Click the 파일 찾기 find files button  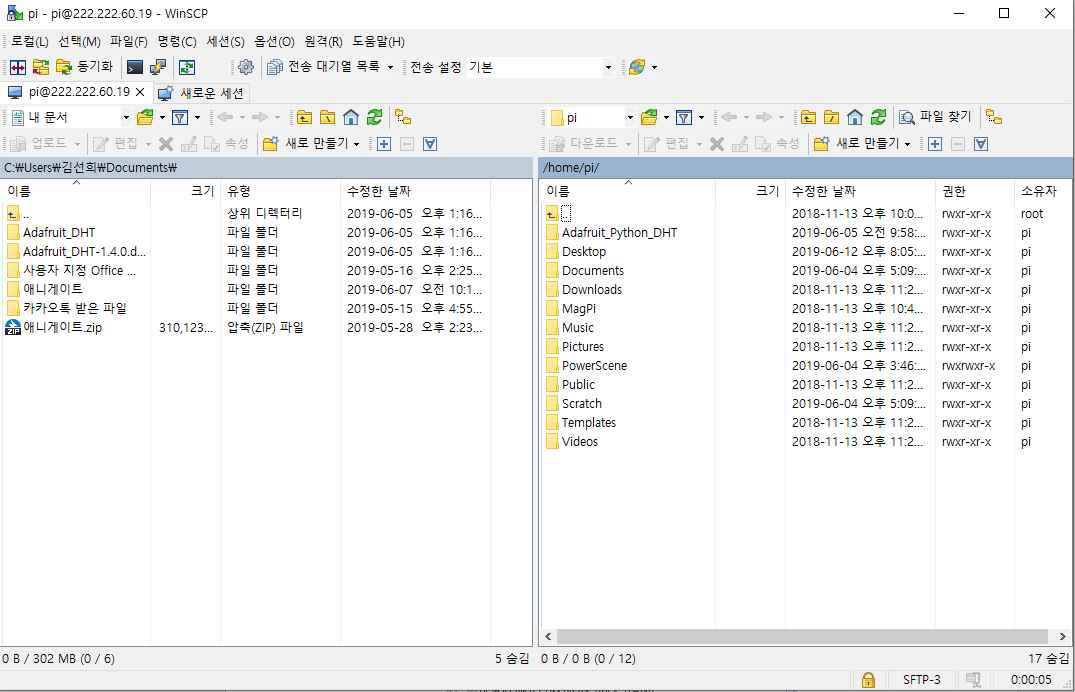pos(935,117)
